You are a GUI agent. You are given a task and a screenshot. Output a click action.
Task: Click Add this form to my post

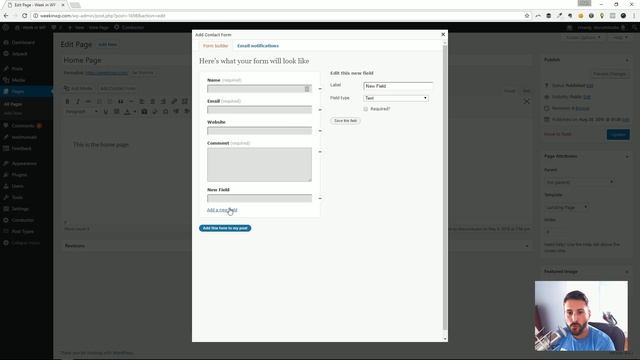coord(225,228)
